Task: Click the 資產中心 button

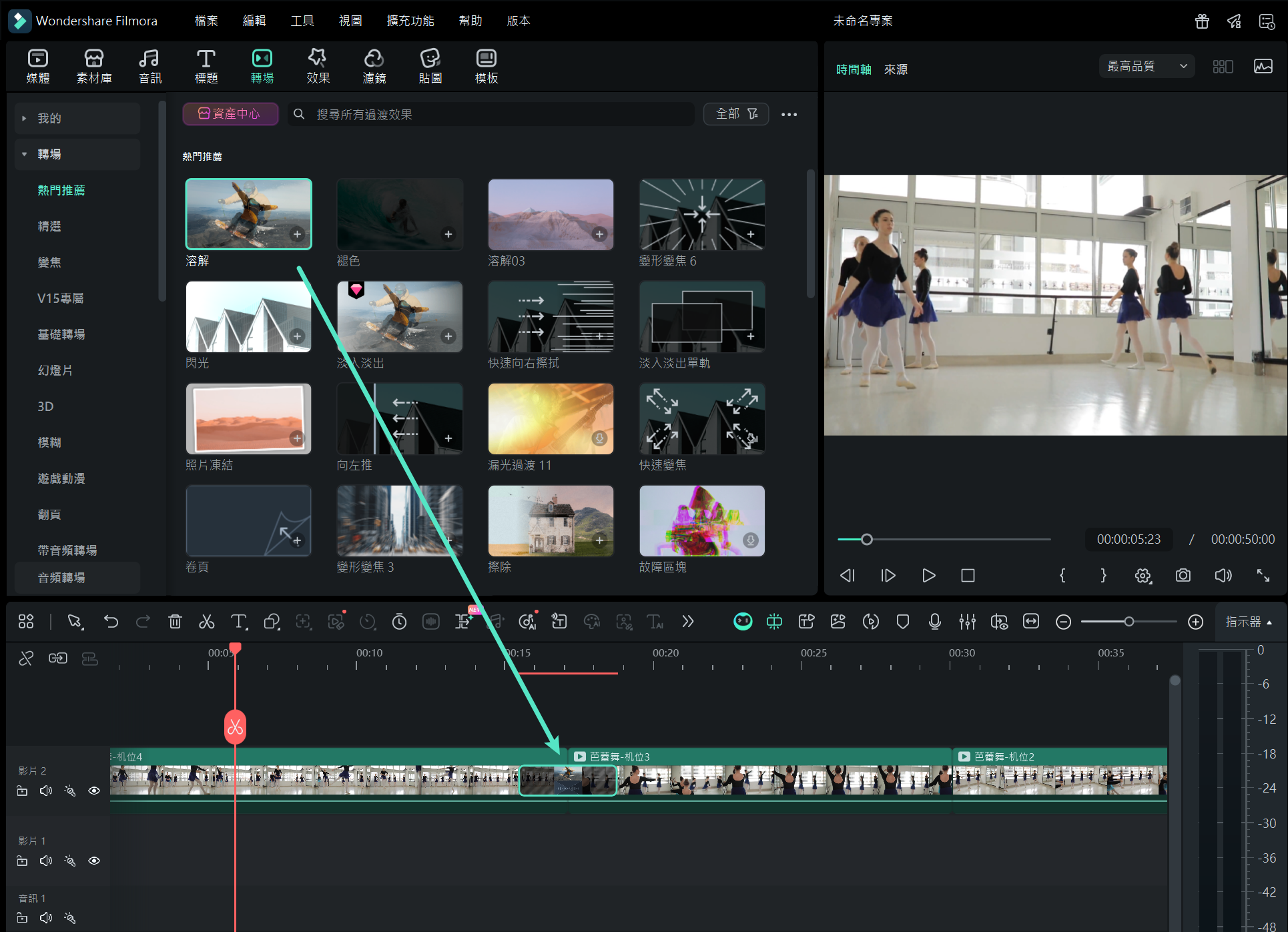Action: pyautogui.click(x=230, y=114)
